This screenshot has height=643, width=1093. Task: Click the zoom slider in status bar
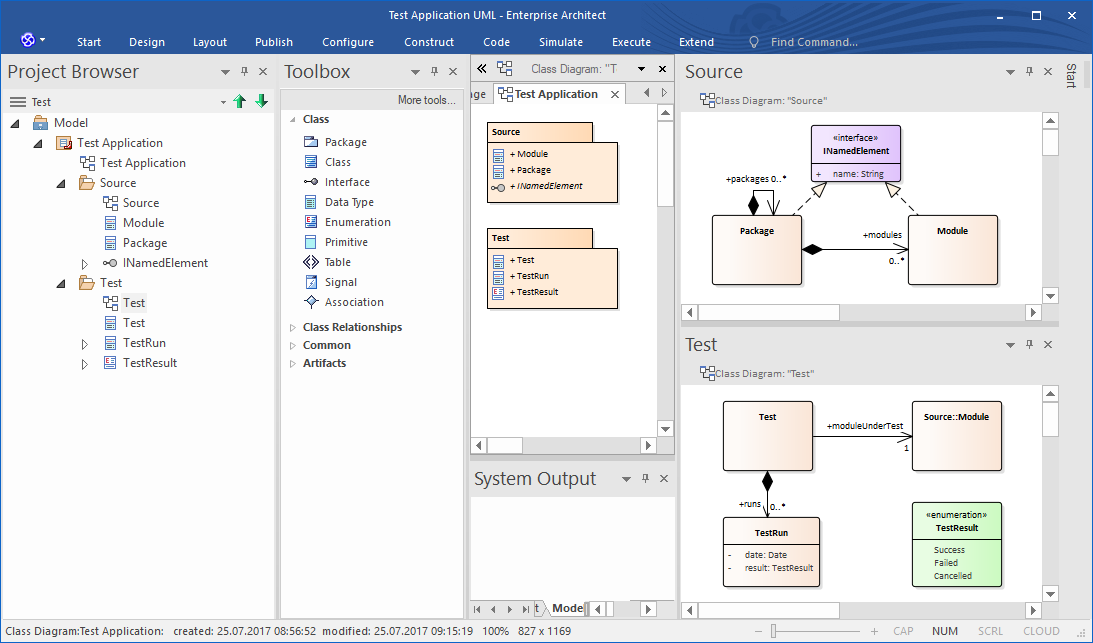point(773,631)
